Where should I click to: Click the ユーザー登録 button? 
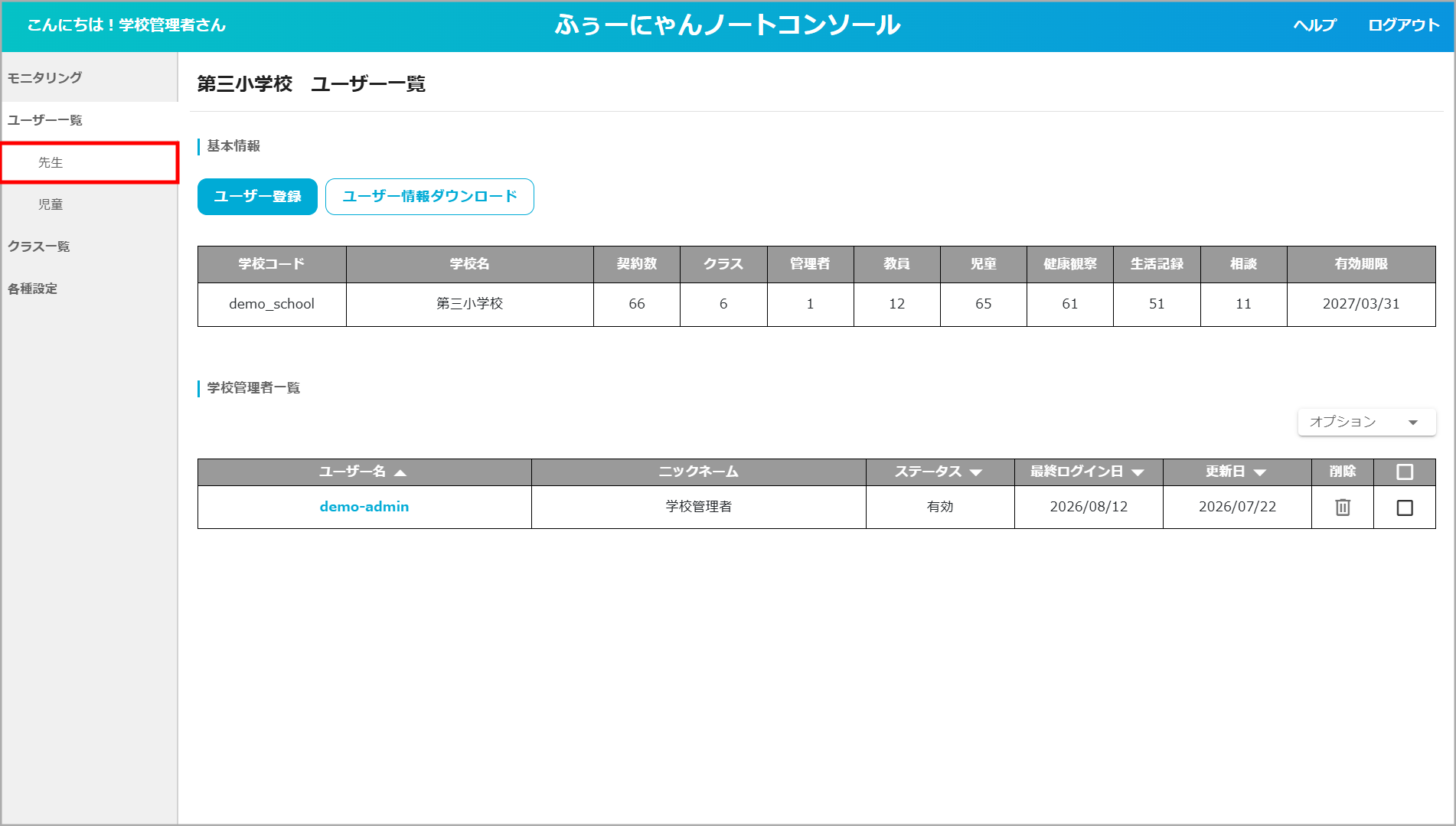pos(257,197)
